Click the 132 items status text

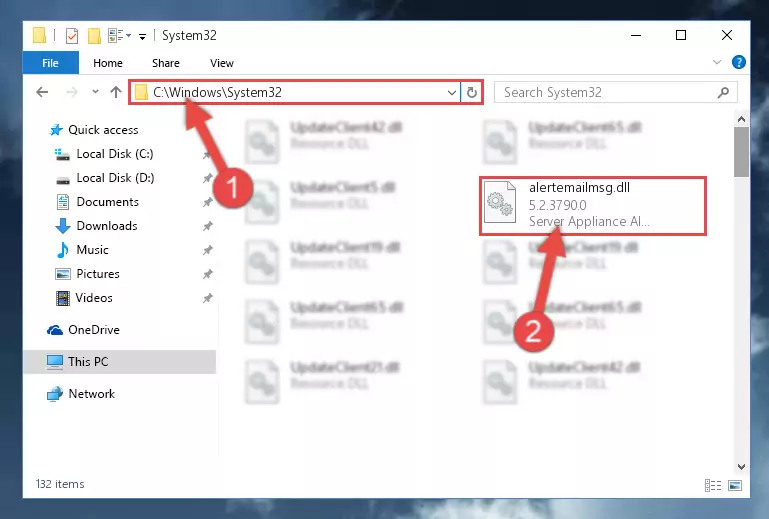pos(60,484)
